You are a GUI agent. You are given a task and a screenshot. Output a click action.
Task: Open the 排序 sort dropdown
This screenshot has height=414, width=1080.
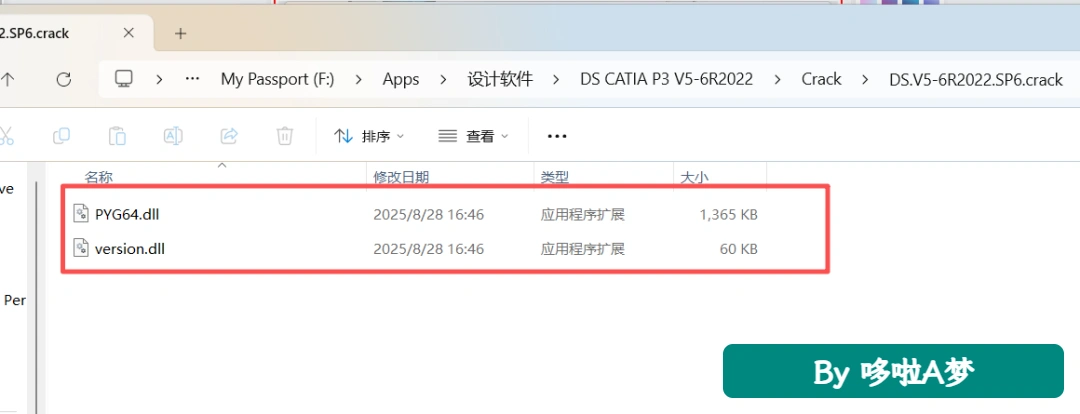[369, 136]
